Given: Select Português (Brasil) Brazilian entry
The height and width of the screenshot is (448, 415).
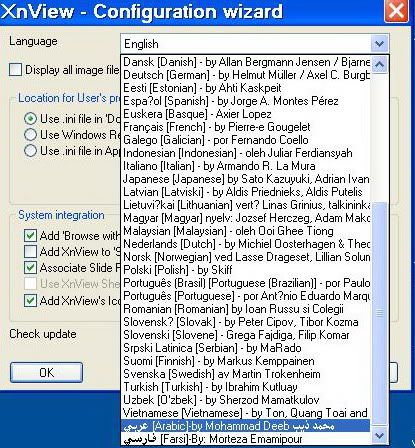Looking at the screenshot, I should click(246, 283).
